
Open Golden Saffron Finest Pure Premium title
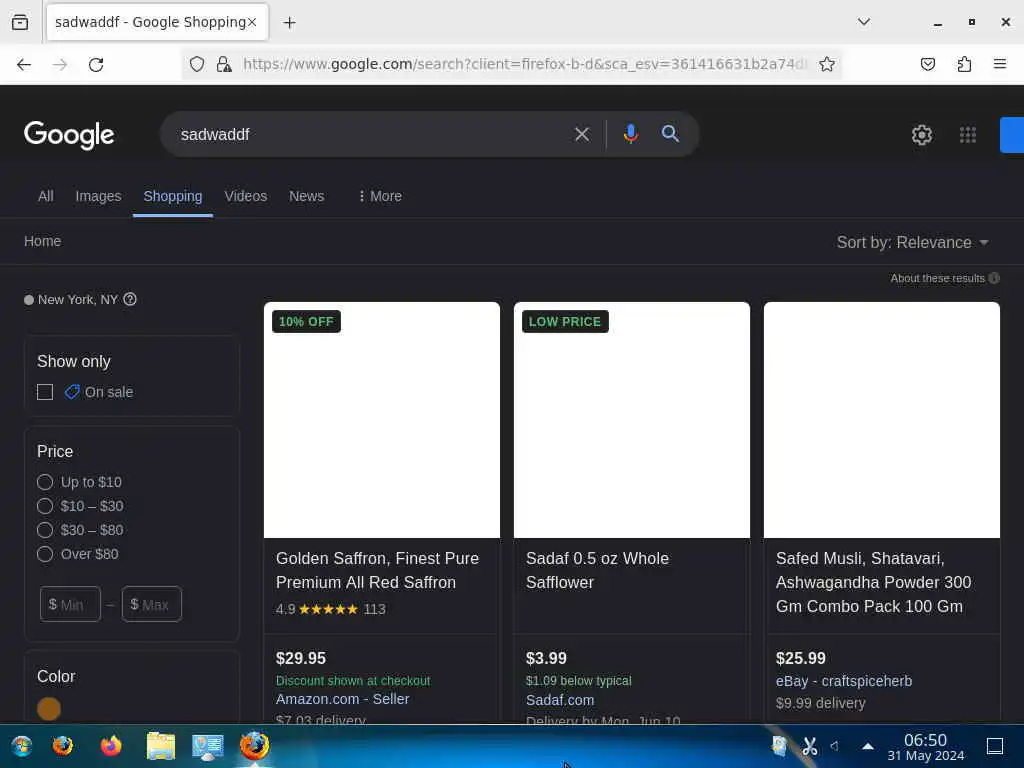click(377, 570)
